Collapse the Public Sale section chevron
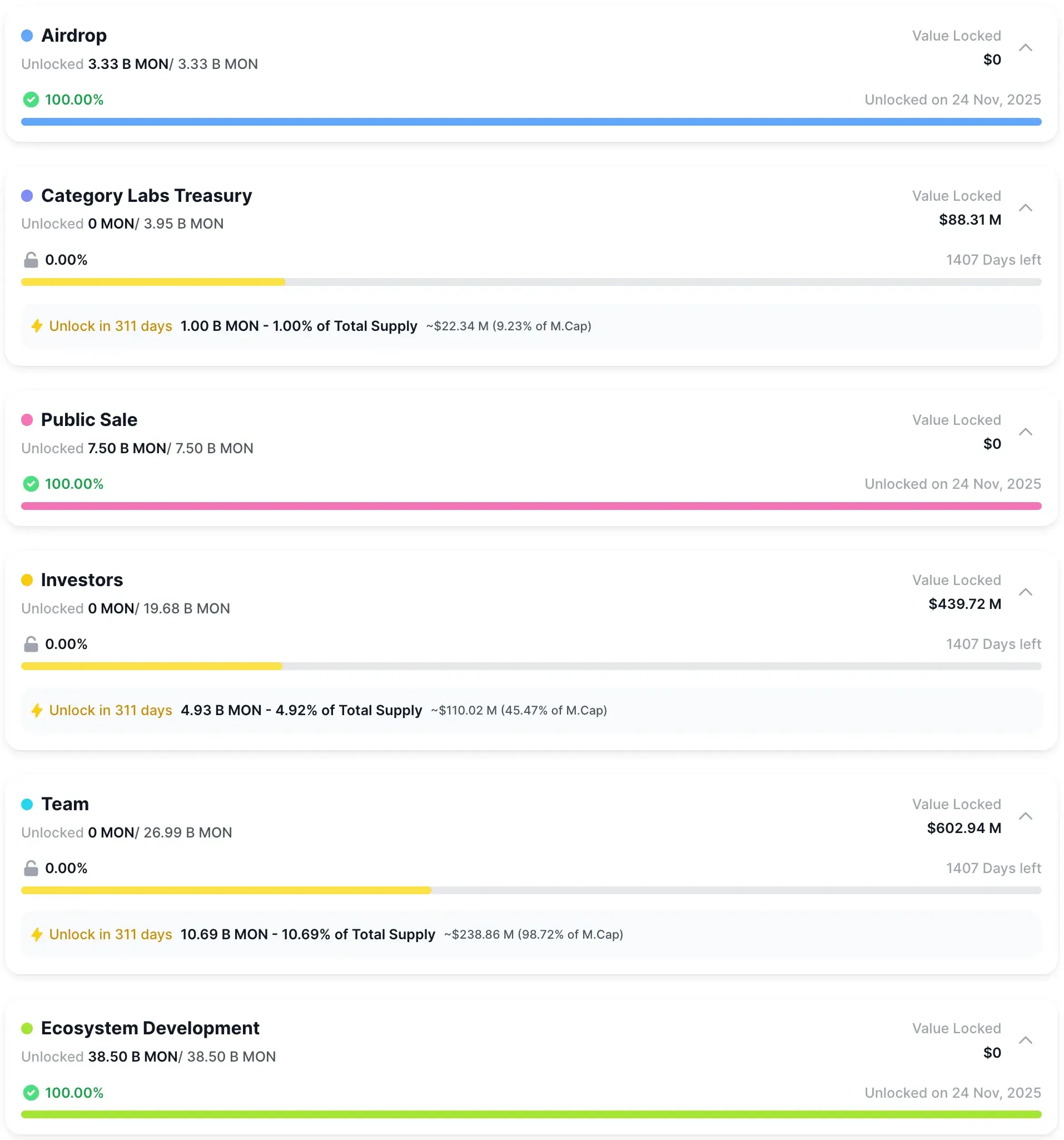This screenshot has width=1064, height=1140. click(x=1025, y=432)
